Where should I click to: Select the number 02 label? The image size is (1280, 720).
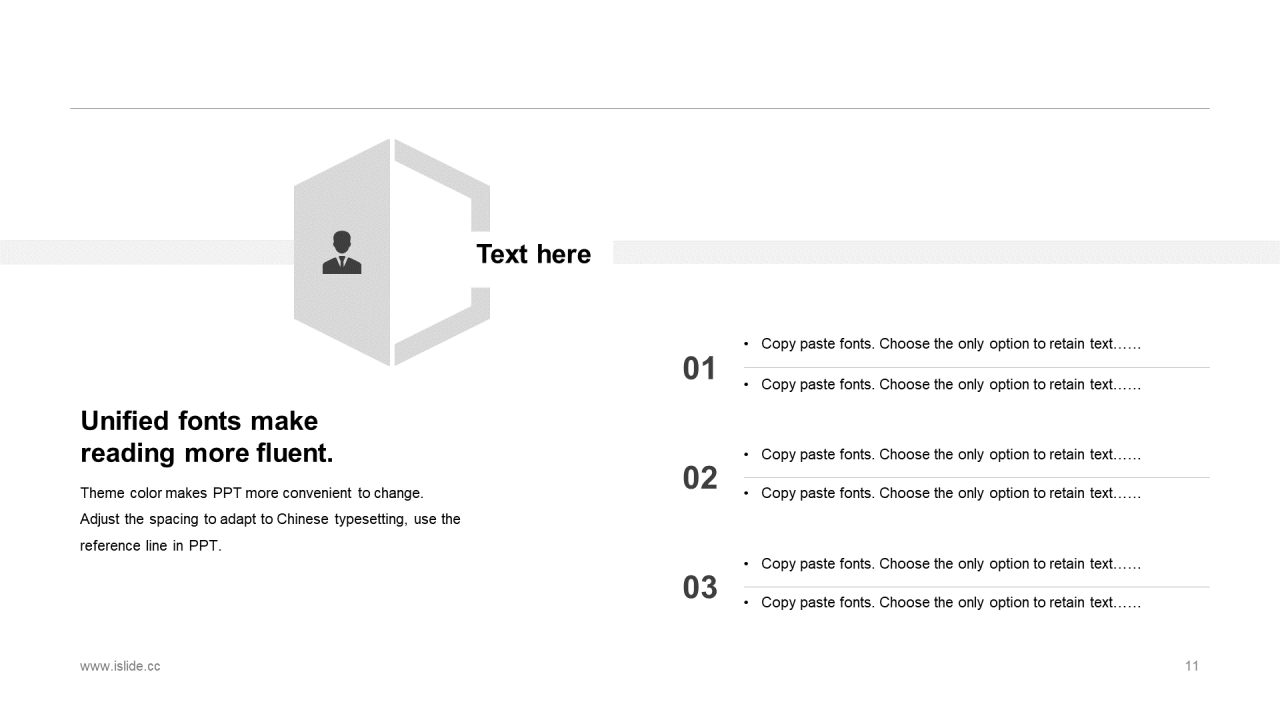click(x=699, y=478)
